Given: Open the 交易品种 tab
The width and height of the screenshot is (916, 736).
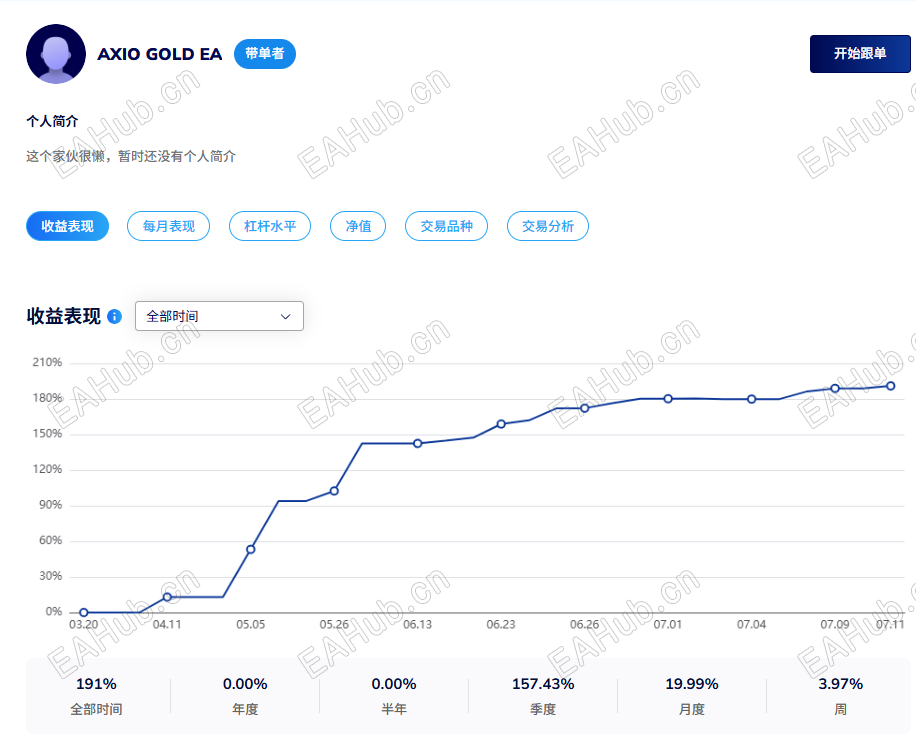Looking at the screenshot, I should [446, 226].
